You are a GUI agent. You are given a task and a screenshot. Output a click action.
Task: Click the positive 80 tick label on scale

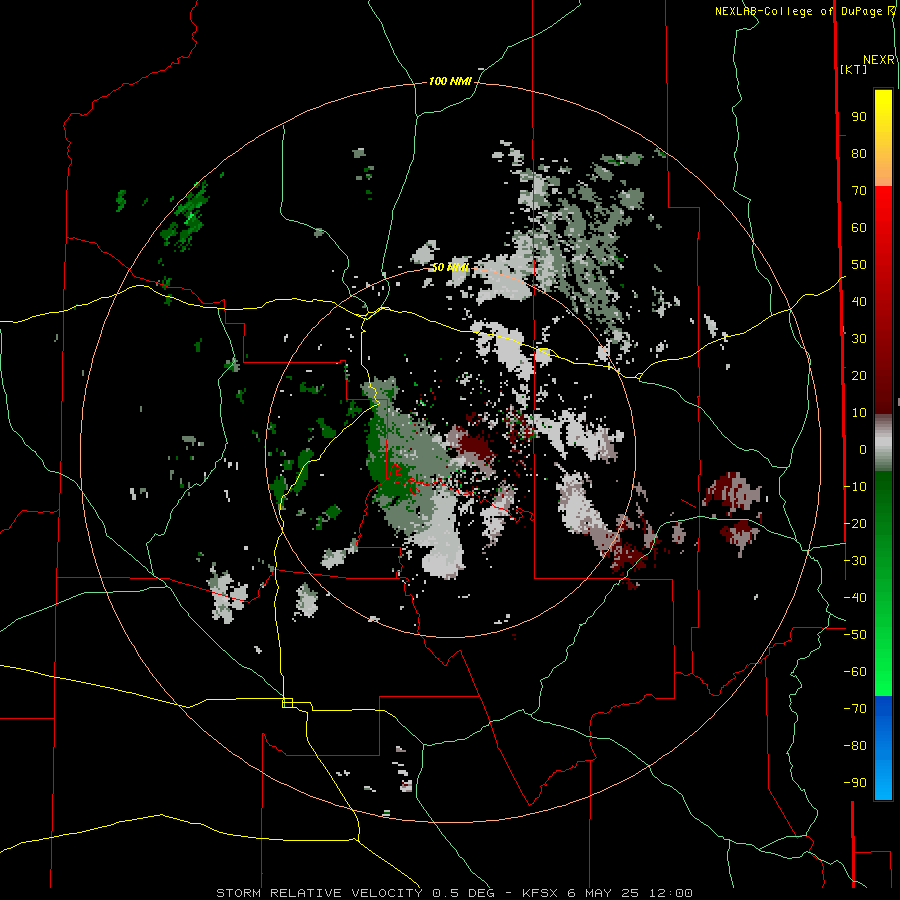[x=859, y=154]
